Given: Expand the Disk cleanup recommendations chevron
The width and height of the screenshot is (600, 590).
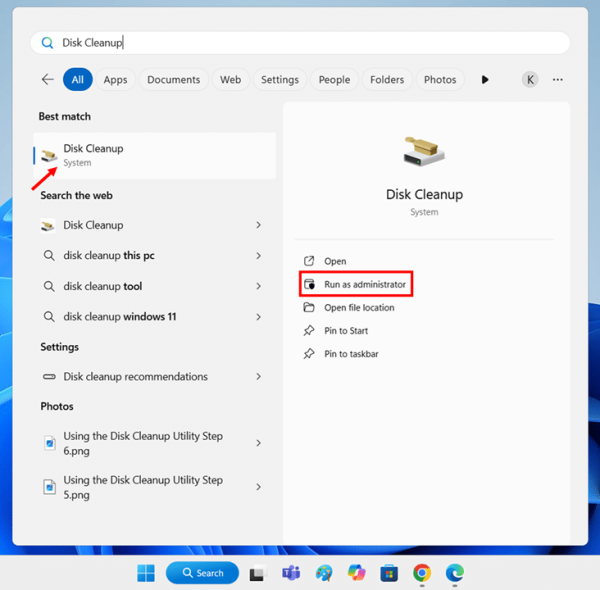Looking at the screenshot, I should click(x=259, y=376).
